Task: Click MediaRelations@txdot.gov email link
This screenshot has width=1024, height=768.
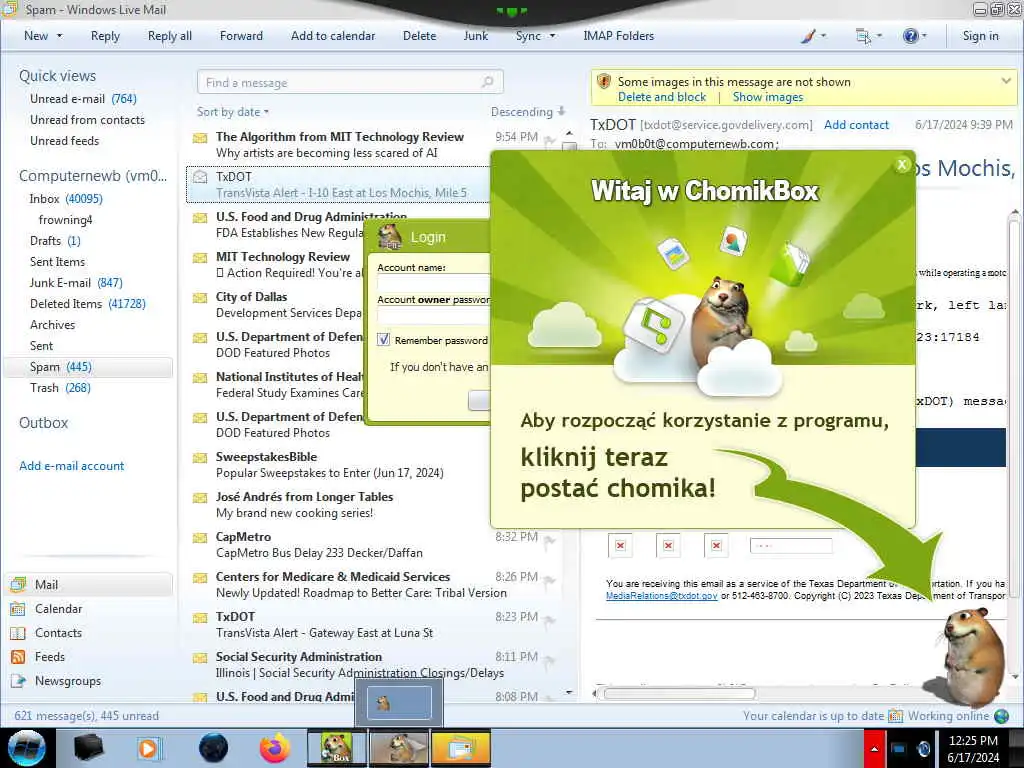Action: 662,596
